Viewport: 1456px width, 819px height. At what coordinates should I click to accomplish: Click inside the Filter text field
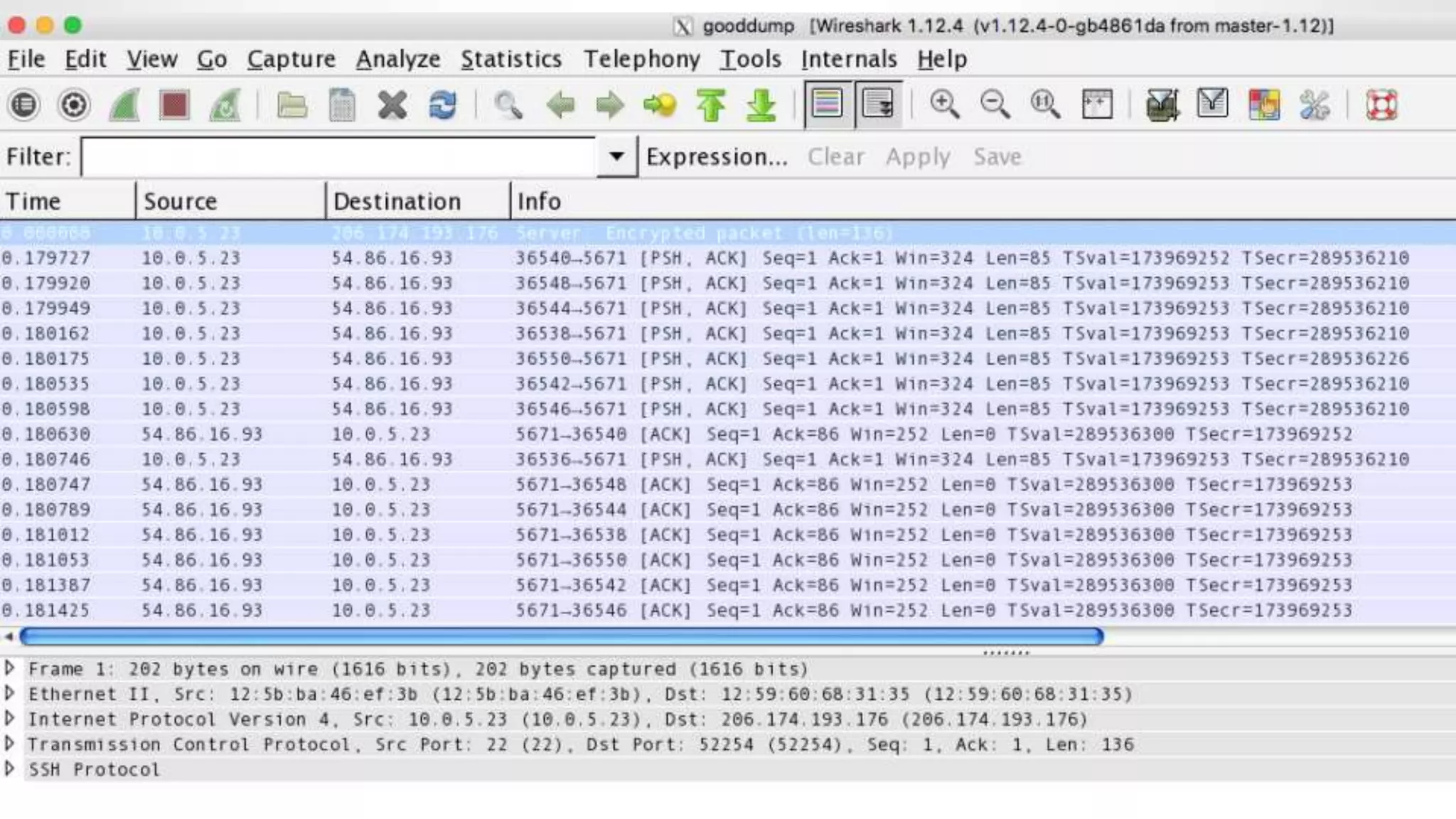338,156
